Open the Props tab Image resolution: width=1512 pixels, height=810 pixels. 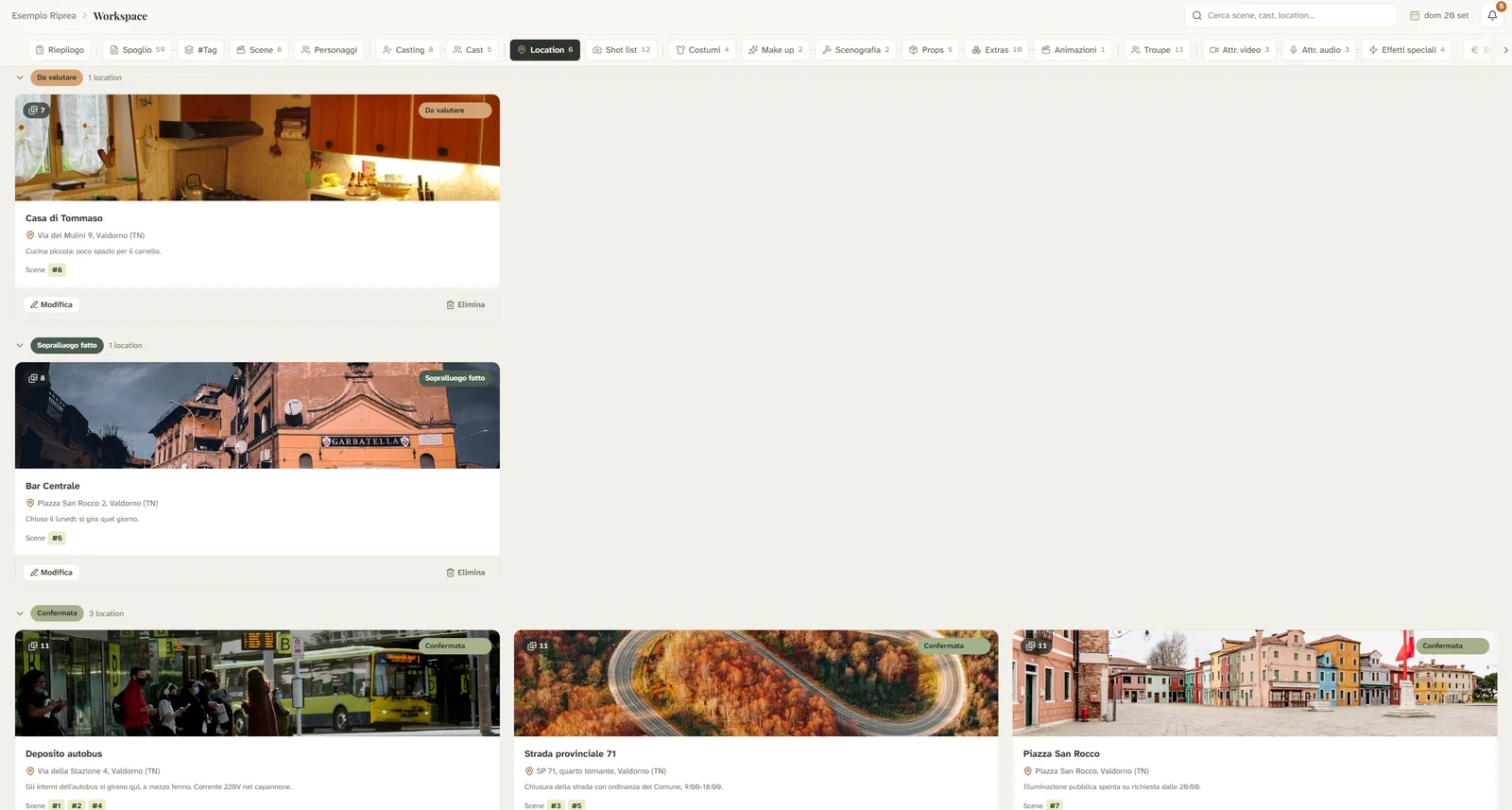(931, 50)
